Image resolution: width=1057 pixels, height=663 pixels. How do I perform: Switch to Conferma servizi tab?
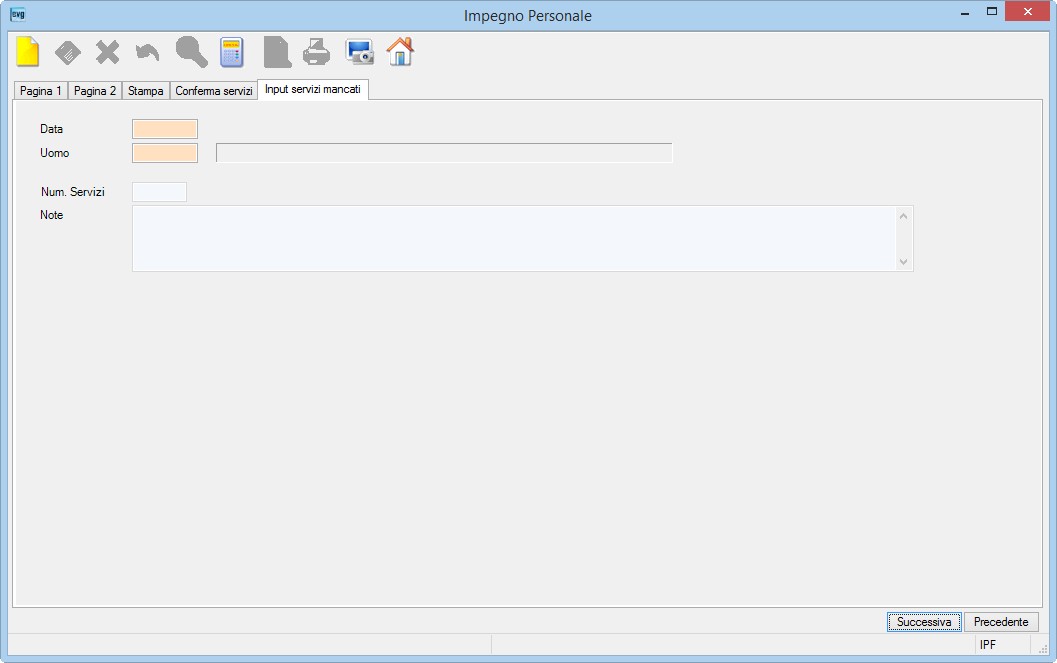(214, 90)
